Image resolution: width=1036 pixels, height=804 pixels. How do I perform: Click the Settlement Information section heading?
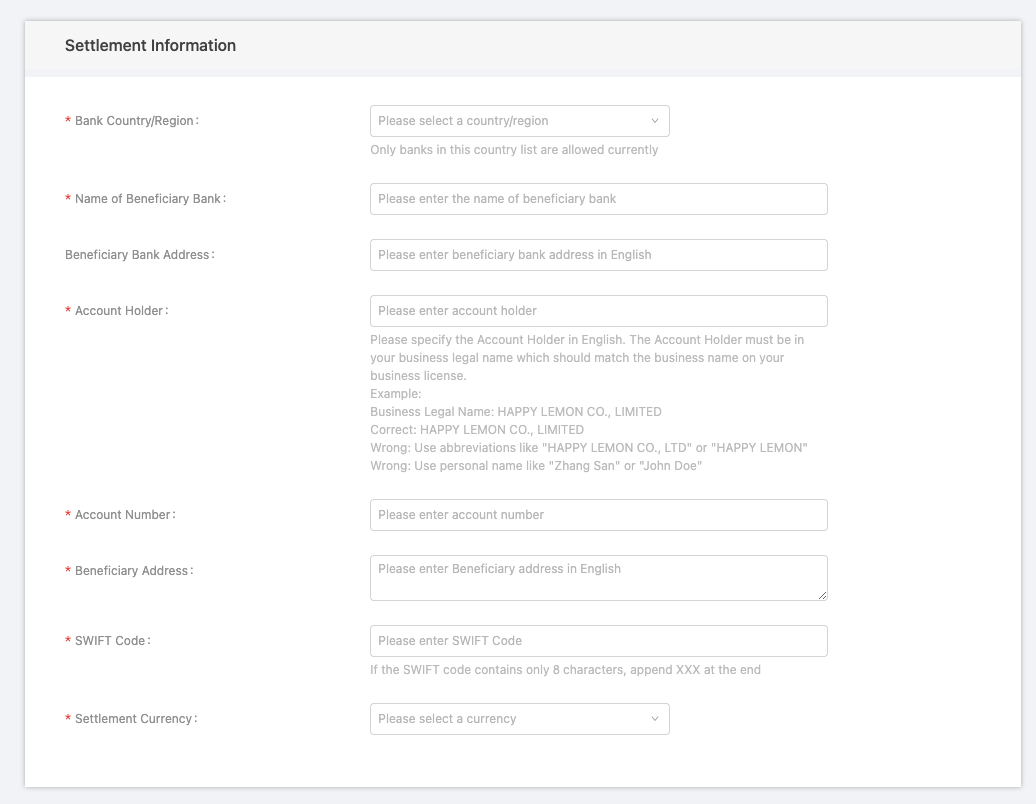pyautogui.click(x=150, y=46)
